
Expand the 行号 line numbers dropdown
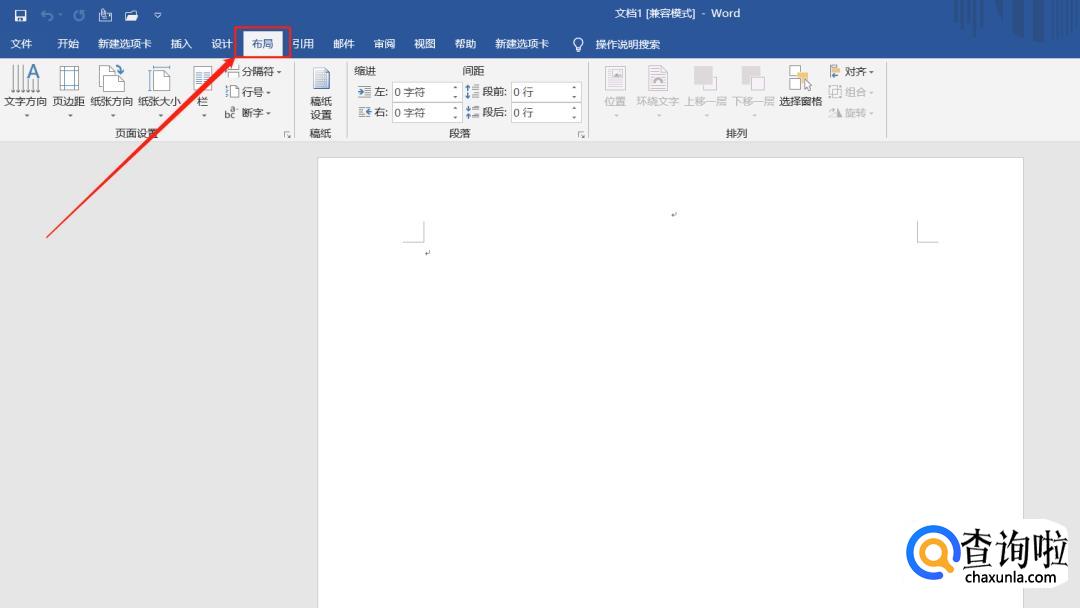(249, 92)
